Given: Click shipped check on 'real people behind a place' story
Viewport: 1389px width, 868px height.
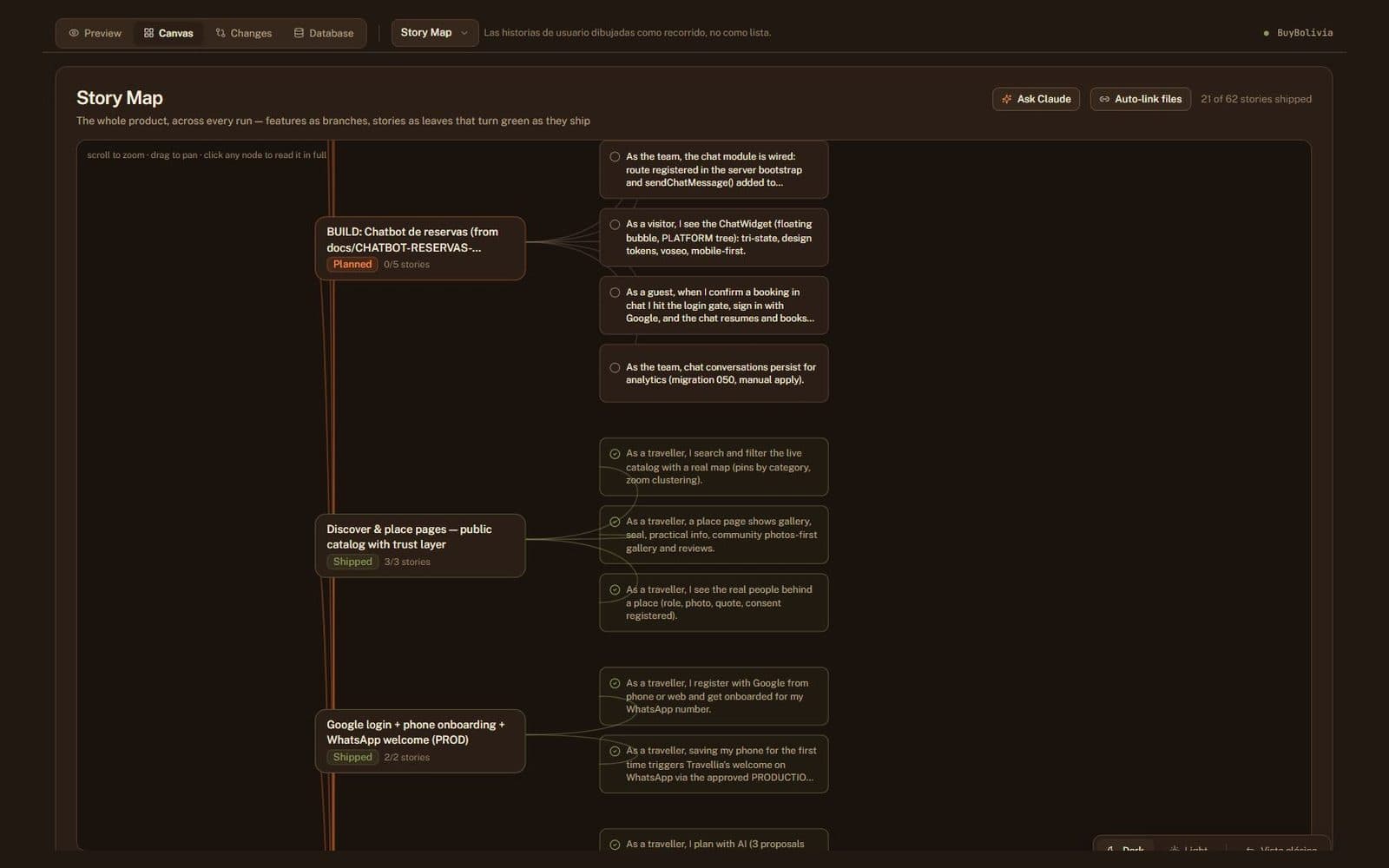Looking at the screenshot, I should pos(615,590).
